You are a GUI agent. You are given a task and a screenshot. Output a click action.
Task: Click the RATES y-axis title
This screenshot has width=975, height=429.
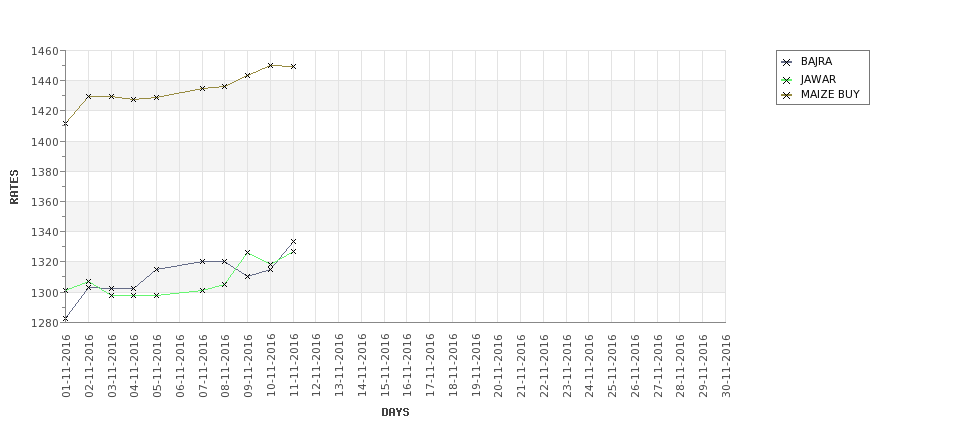tap(14, 187)
